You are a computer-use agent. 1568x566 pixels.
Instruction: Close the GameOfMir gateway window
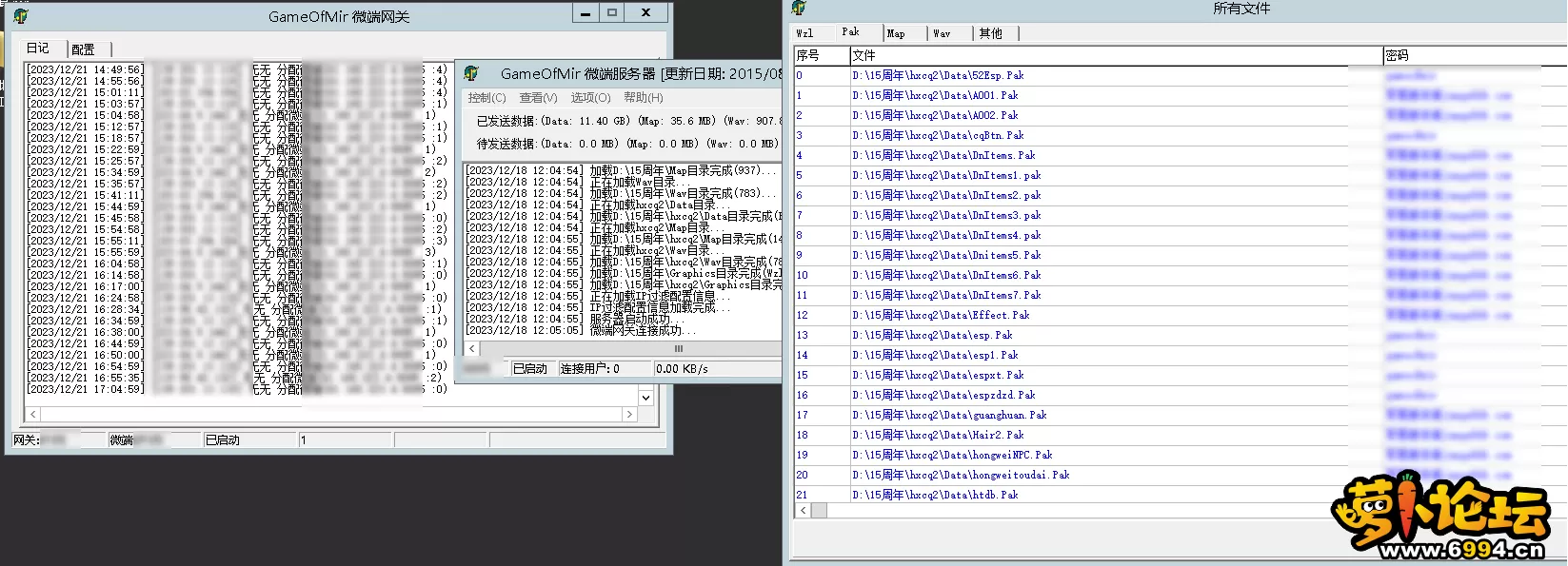[x=646, y=13]
